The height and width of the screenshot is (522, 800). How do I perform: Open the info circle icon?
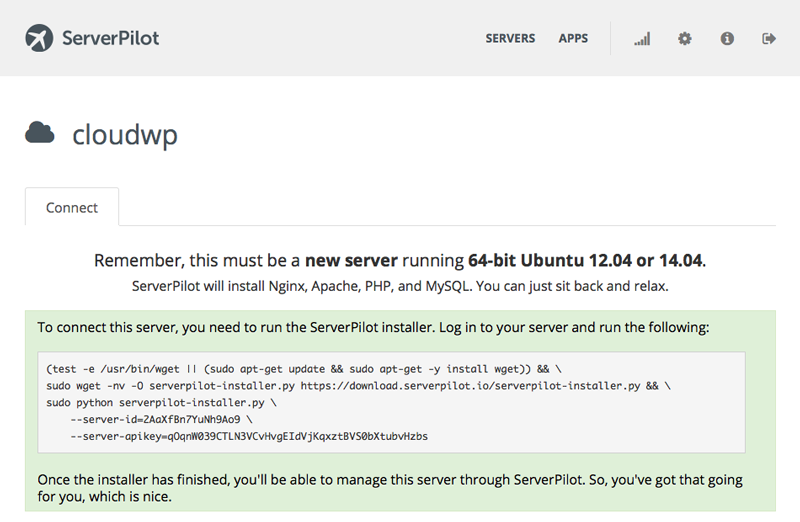coord(727,38)
